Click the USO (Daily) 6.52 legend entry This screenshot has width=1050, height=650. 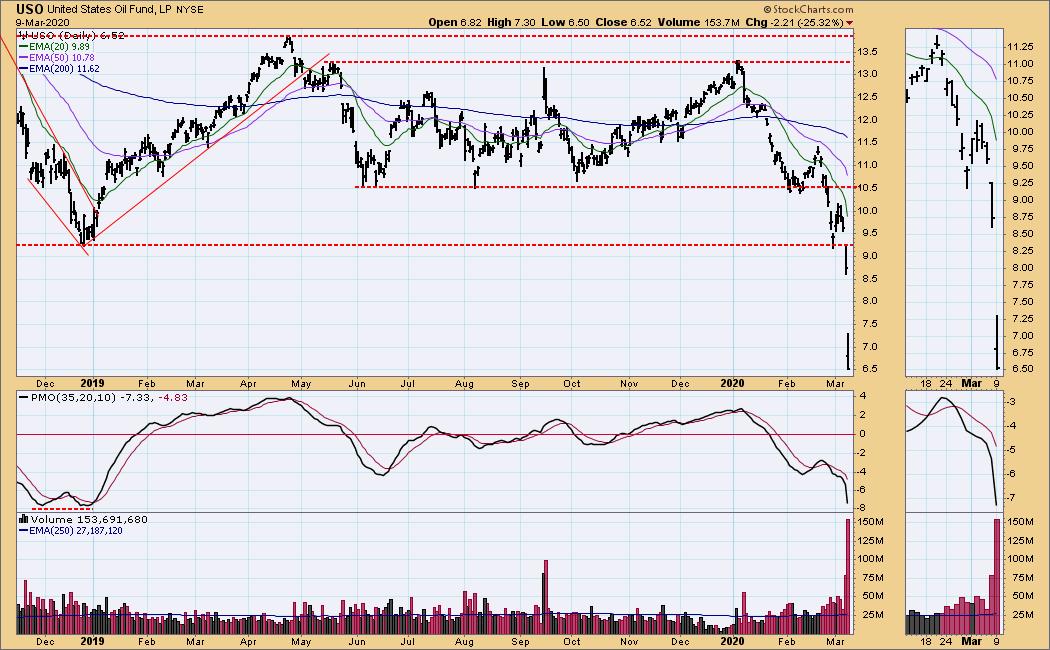pyautogui.click(x=76, y=35)
